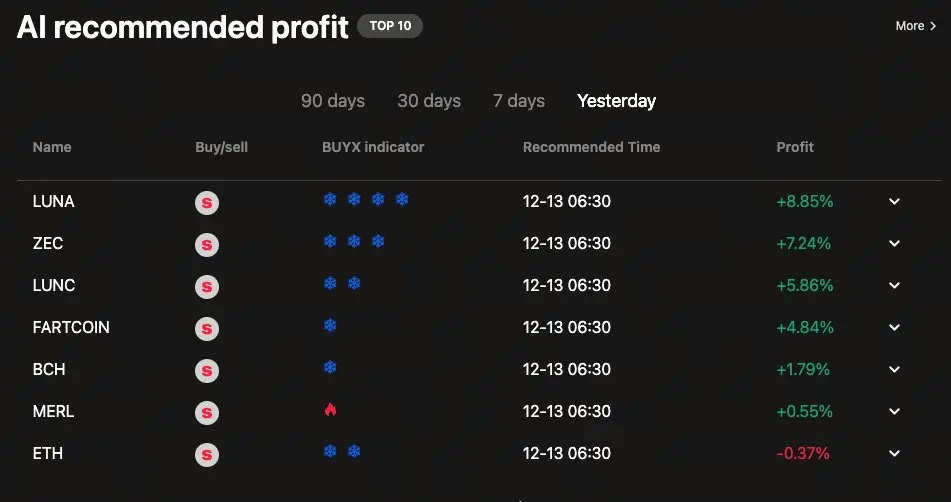Expand the MERL row details

[x=894, y=411]
